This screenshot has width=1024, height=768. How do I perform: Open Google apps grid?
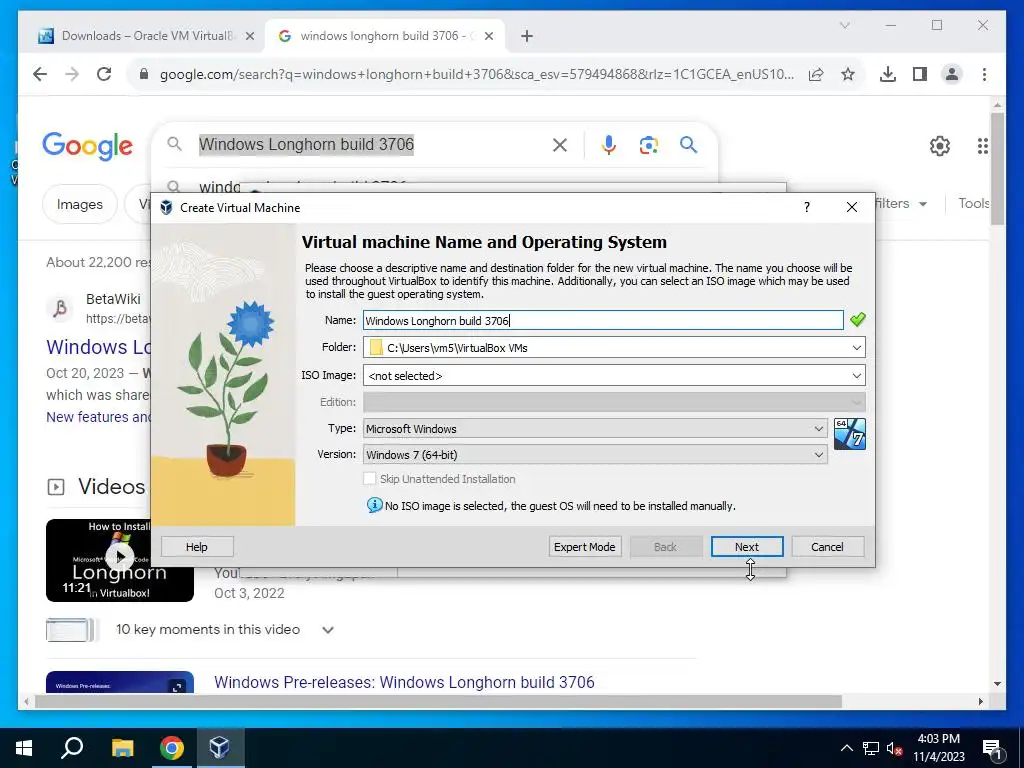pos(982,146)
